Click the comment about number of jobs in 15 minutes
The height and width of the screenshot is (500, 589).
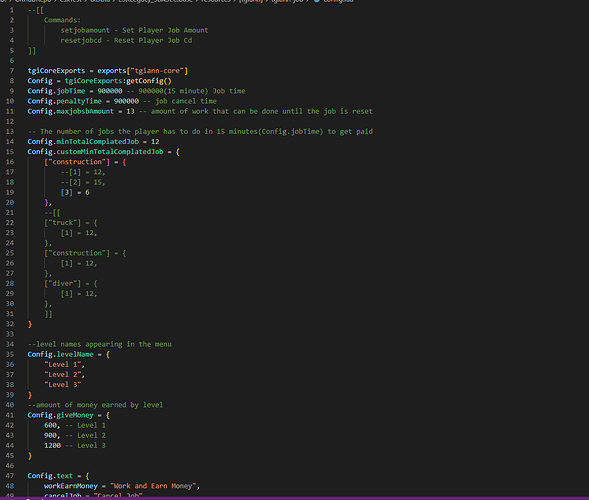click(x=200, y=131)
